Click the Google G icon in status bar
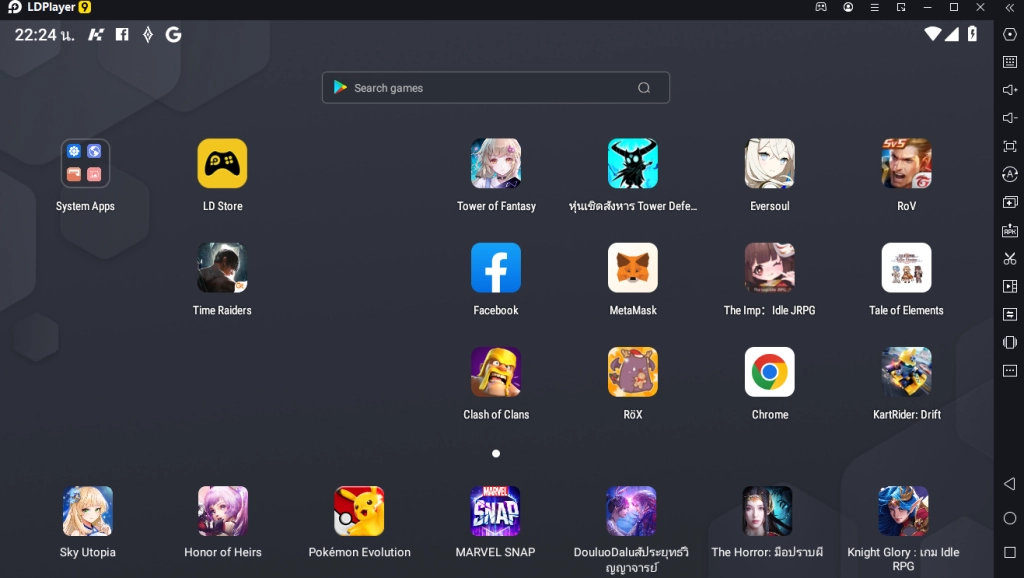1024x578 pixels. coord(173,34)
